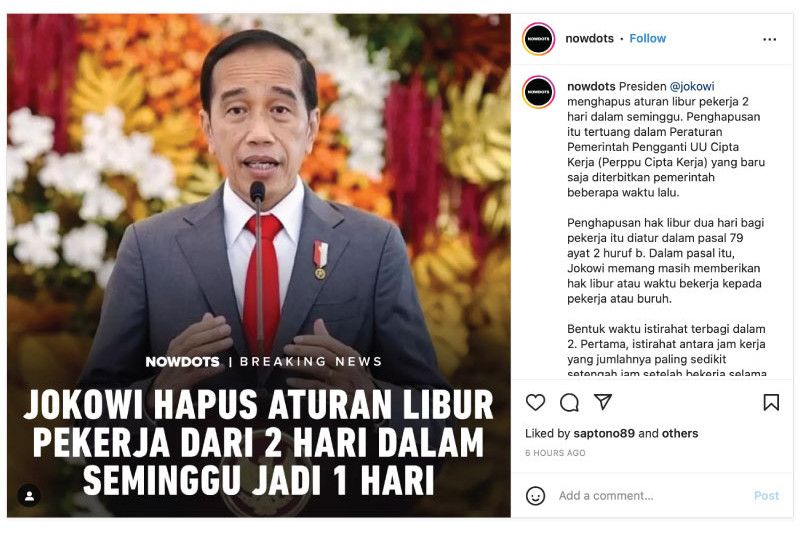This screenshot has height=533, width=800.
Task: Open comments with speech bubble icon
Action: click(569, 402)
